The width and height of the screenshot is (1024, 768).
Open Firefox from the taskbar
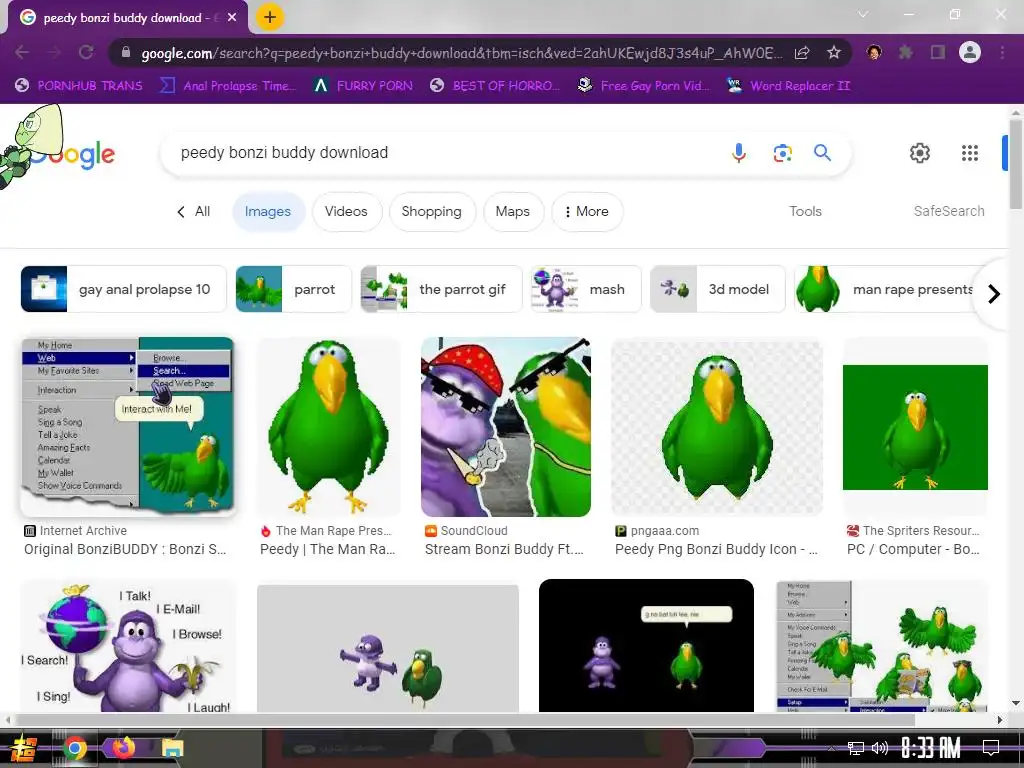point(123,748)
